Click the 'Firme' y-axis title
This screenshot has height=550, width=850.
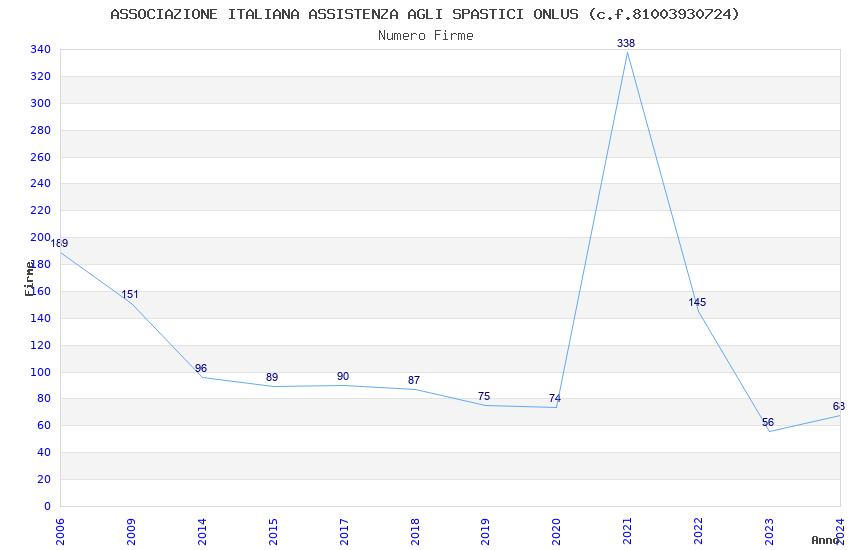click(29, 279)
